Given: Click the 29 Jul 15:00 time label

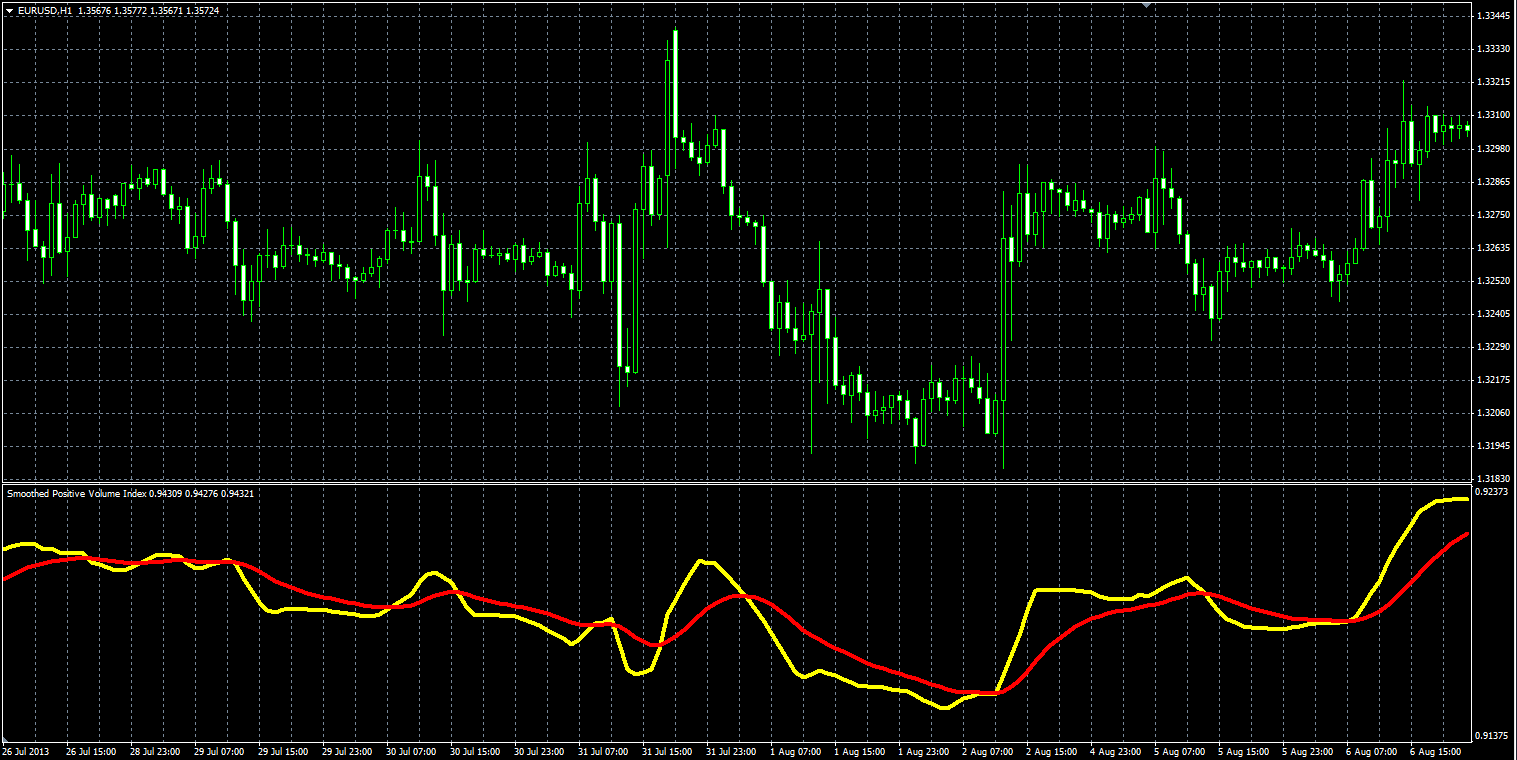Looking at the screenshot, I should coord(283,751).
